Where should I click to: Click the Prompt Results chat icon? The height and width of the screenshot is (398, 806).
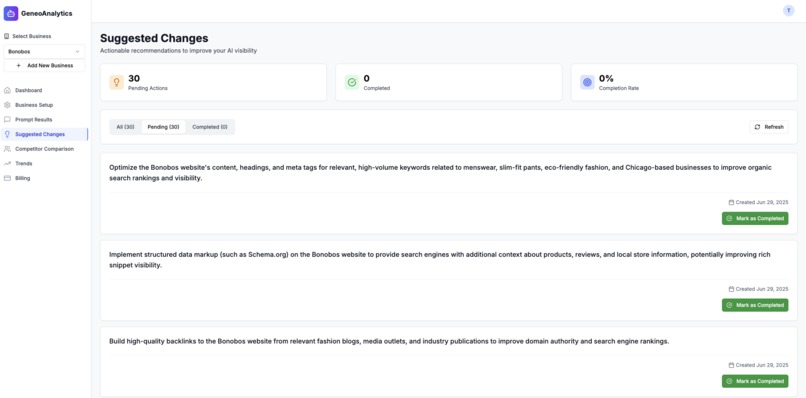tap(7, 119)
